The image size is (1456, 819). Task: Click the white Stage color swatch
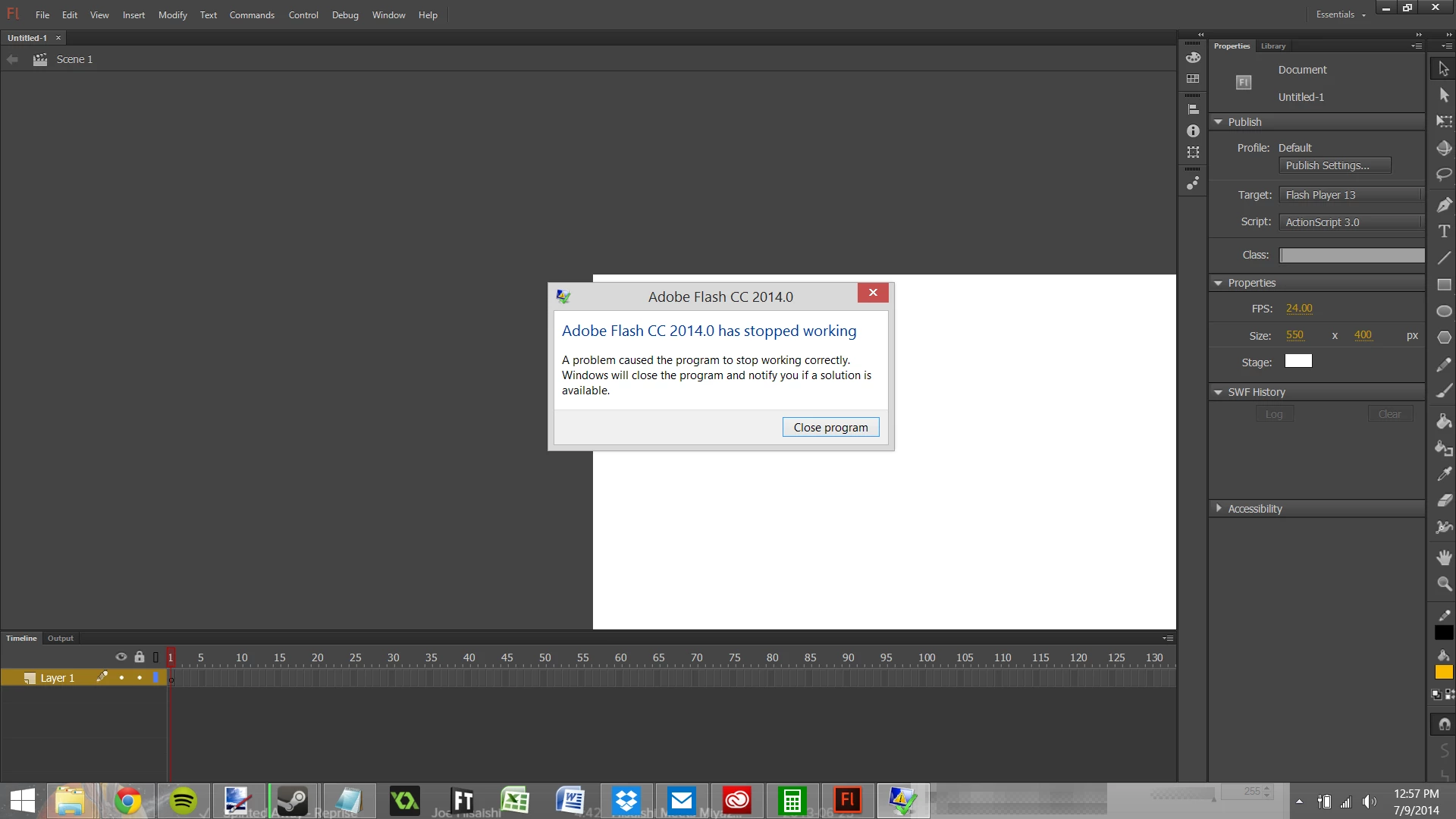(x=1298, y=362)
